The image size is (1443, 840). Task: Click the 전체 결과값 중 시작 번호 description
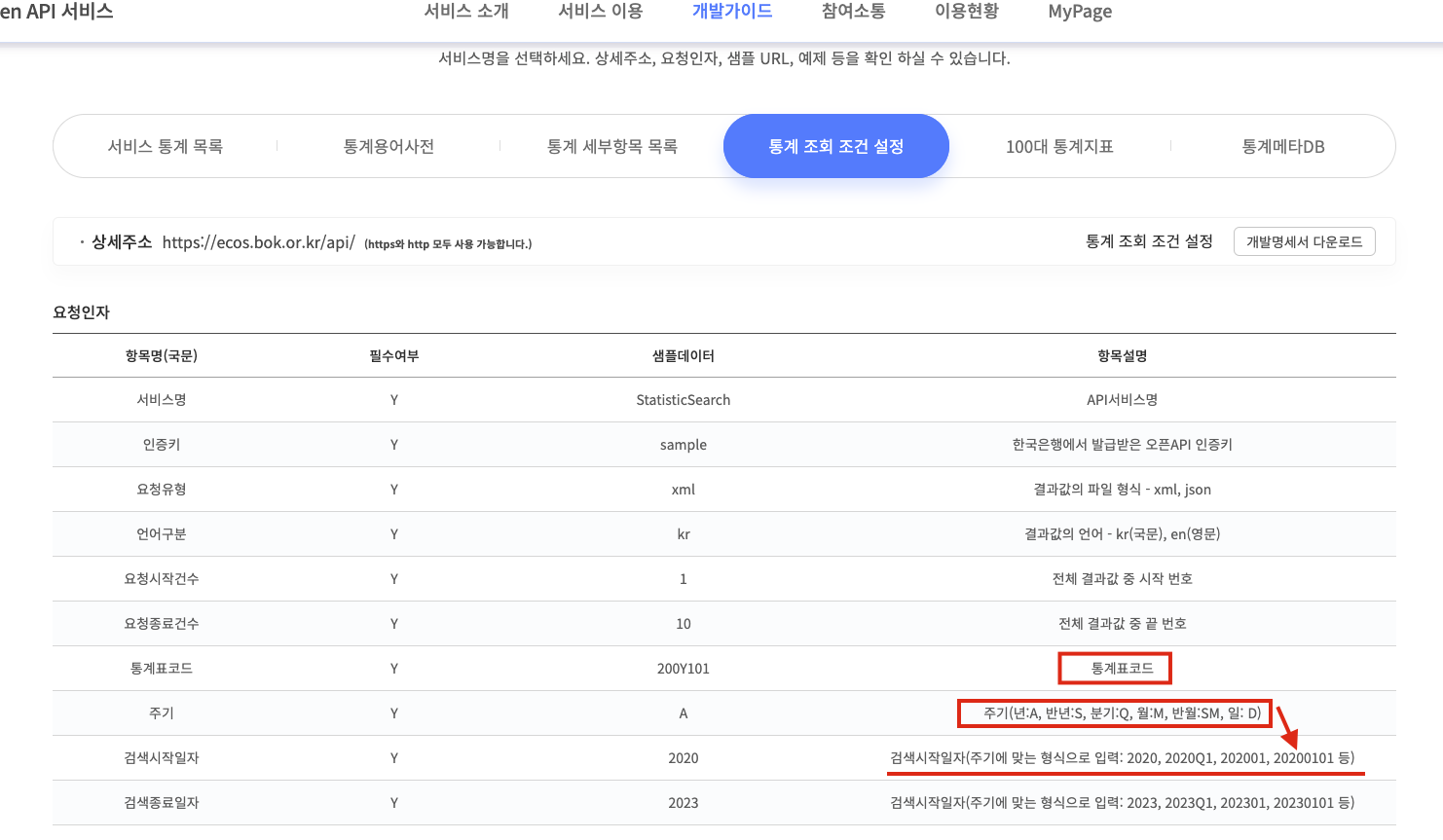coord(1123,579)
